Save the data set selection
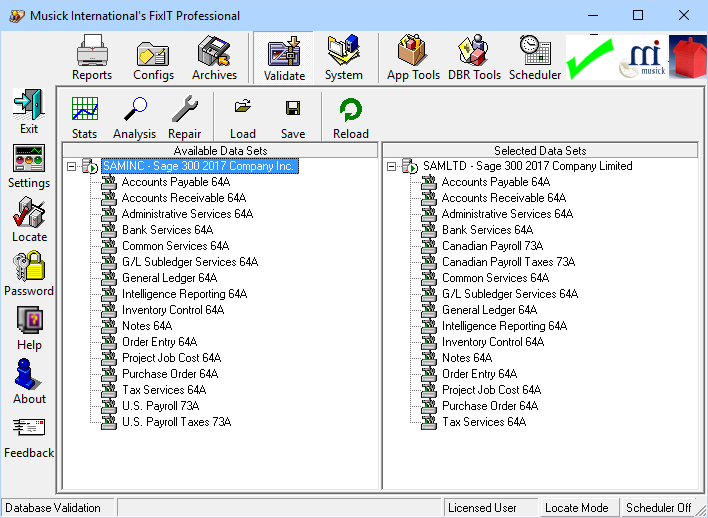The height and width of the screenshot is (518, 708). [293, 117]
